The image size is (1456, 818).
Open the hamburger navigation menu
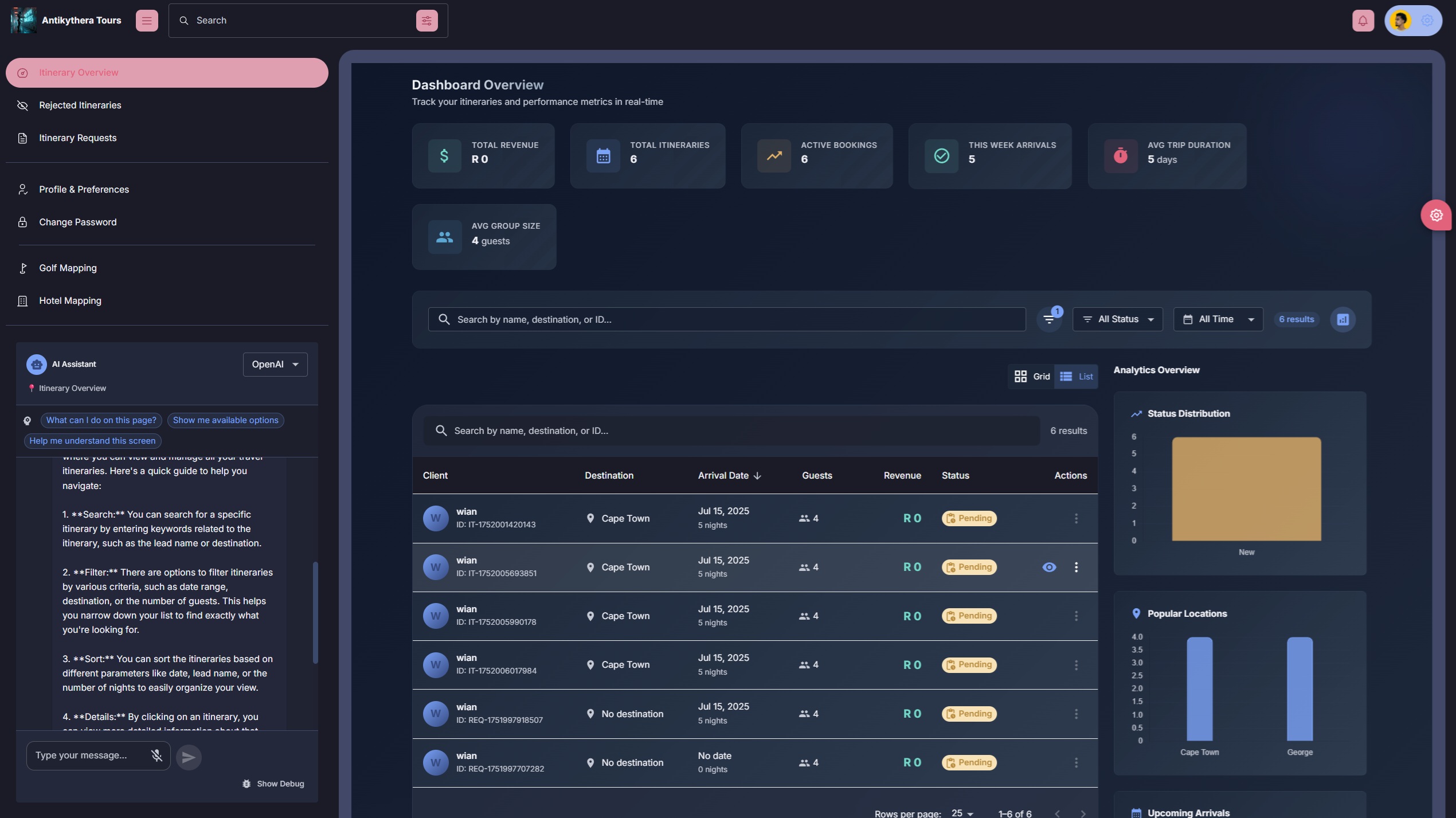[147, 20]
